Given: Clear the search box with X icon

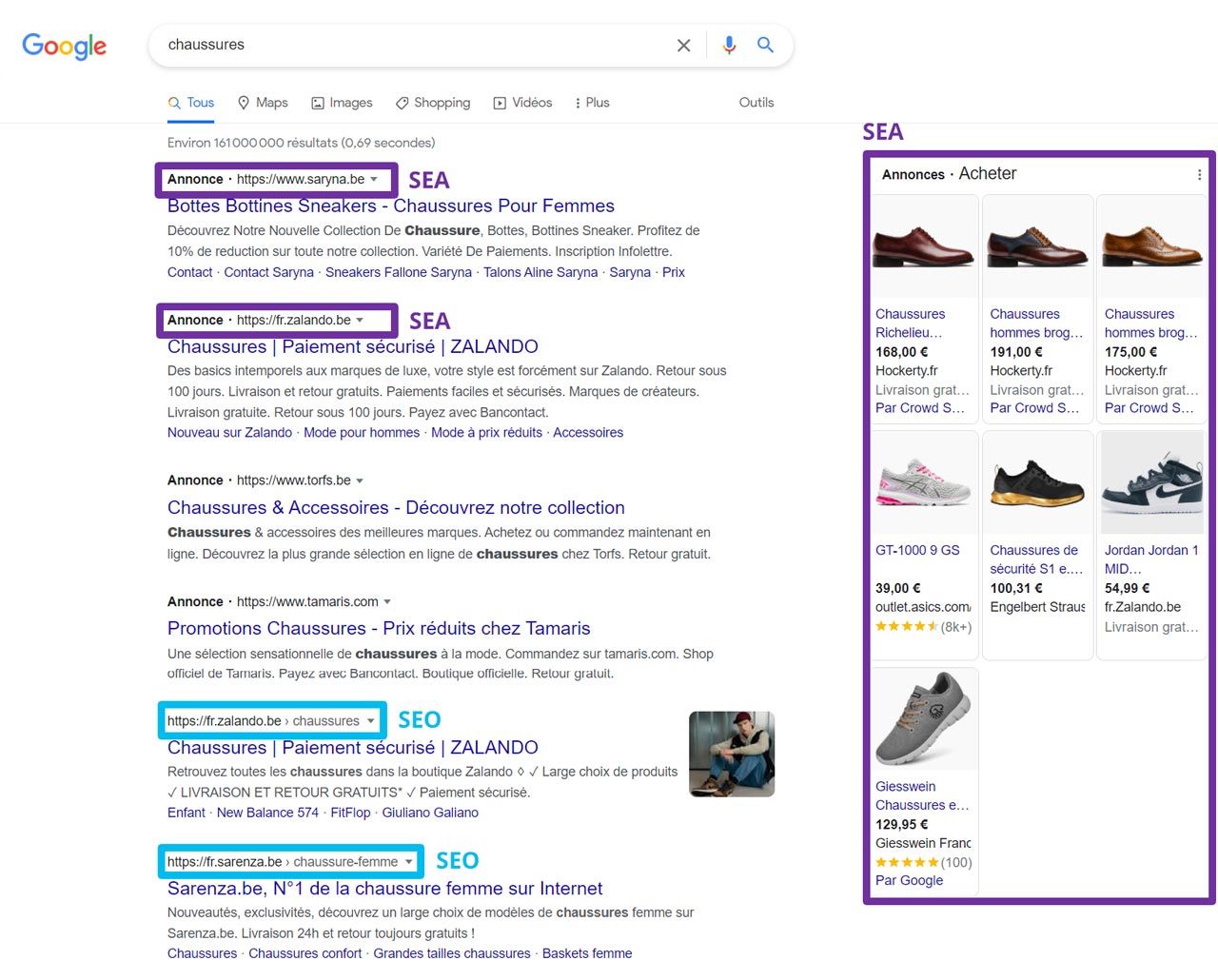Looking at the screenshot, I should point(683,46).
